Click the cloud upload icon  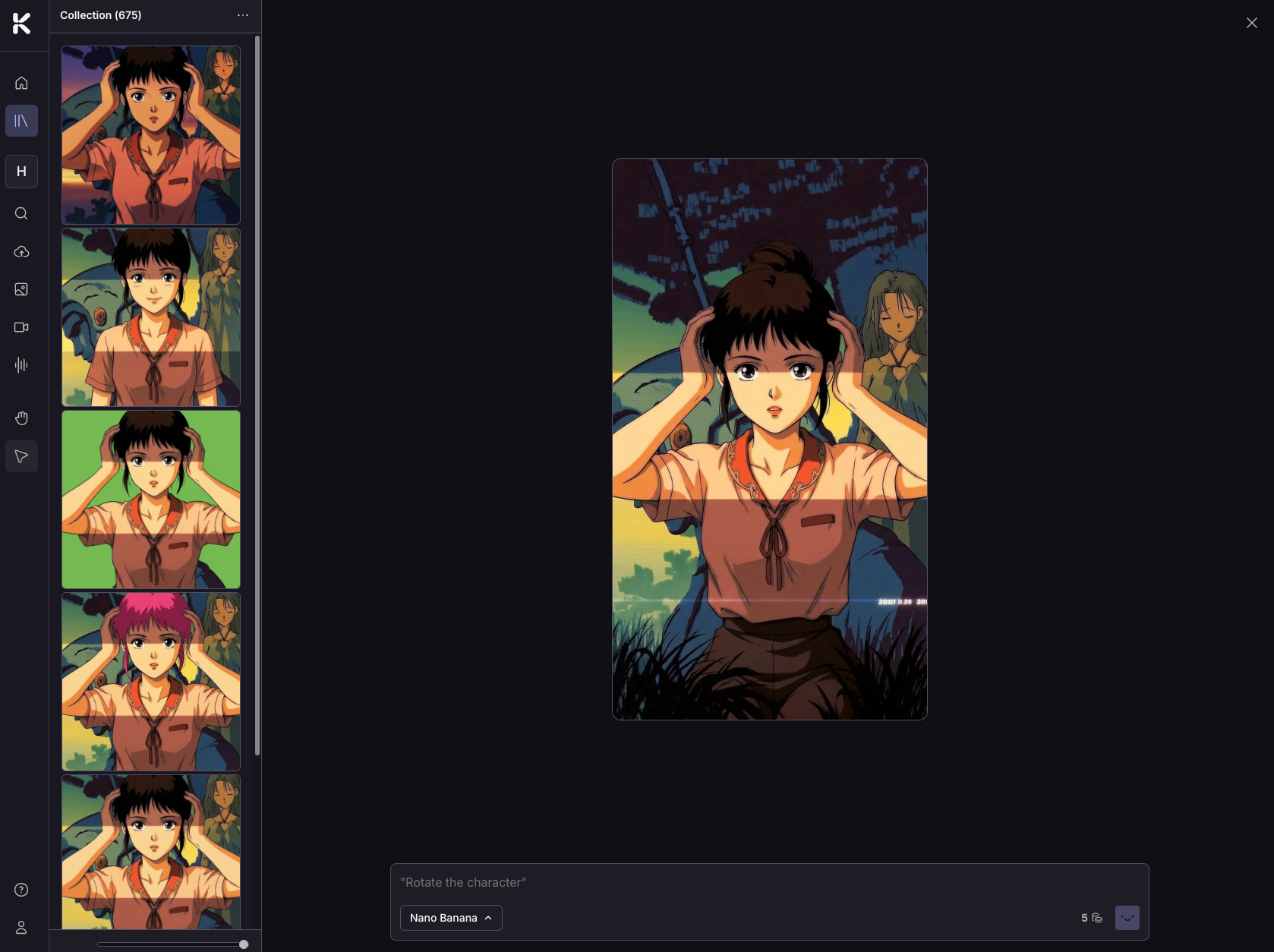point(21,251)
